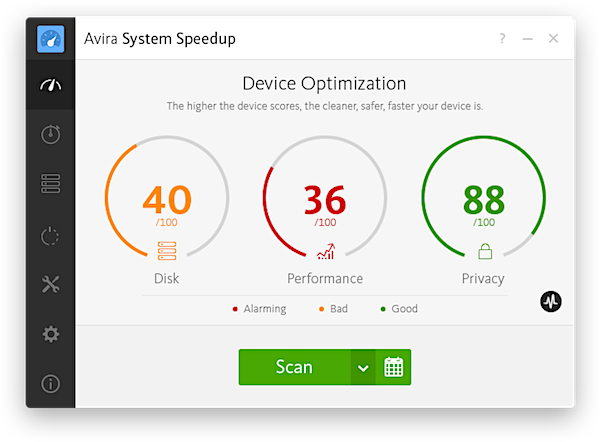Image resolution: width=600 pixels, height=442 pixels.
Task: Minimize the Avira System Speedup window
Action: pyautogui.click(x=528, y=39)
